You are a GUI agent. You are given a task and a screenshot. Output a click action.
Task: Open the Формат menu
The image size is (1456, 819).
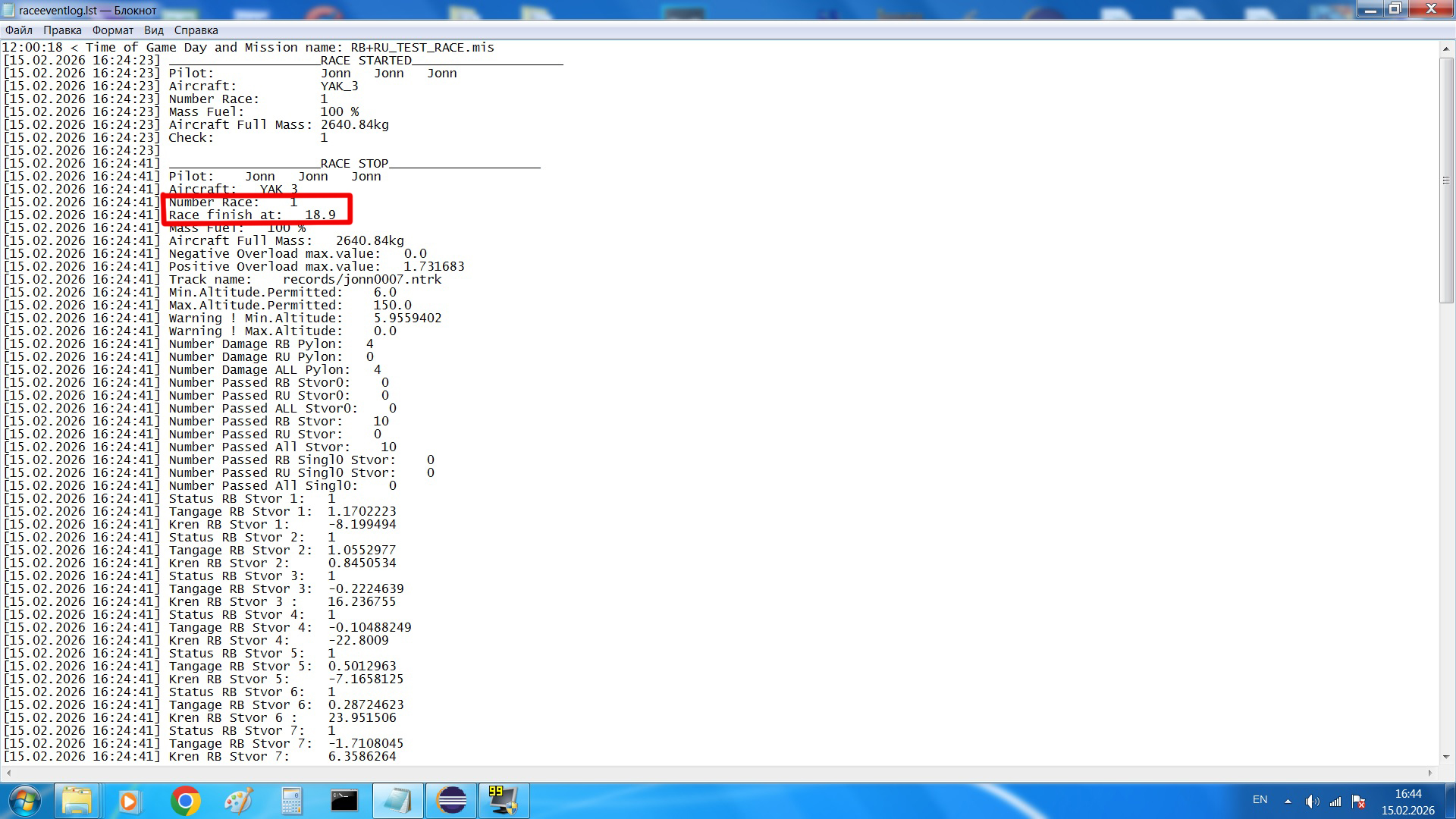tap(113, 30)
